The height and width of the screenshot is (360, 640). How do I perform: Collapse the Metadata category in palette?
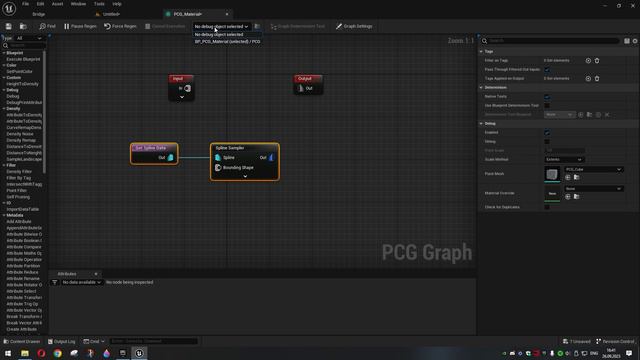(4, 216)
